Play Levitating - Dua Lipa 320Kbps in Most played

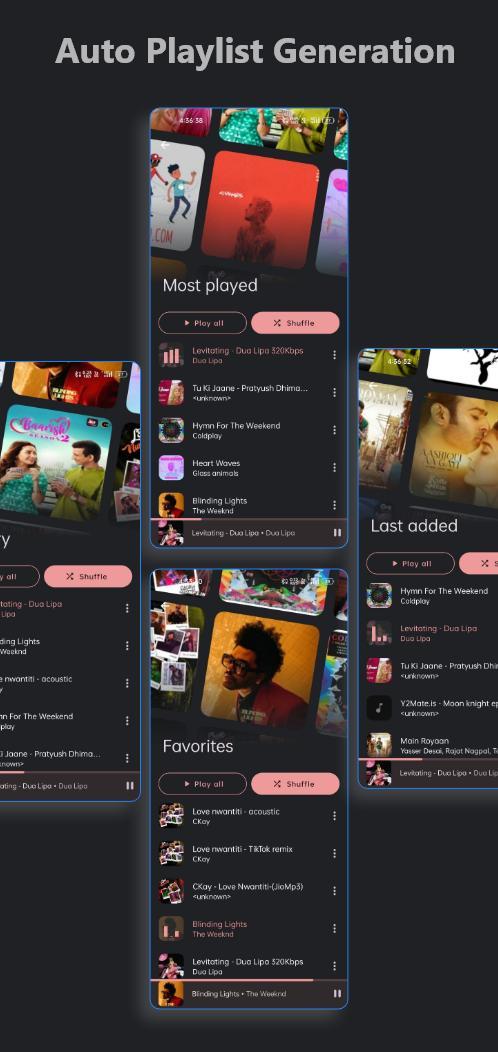click(x=249, y=355)
